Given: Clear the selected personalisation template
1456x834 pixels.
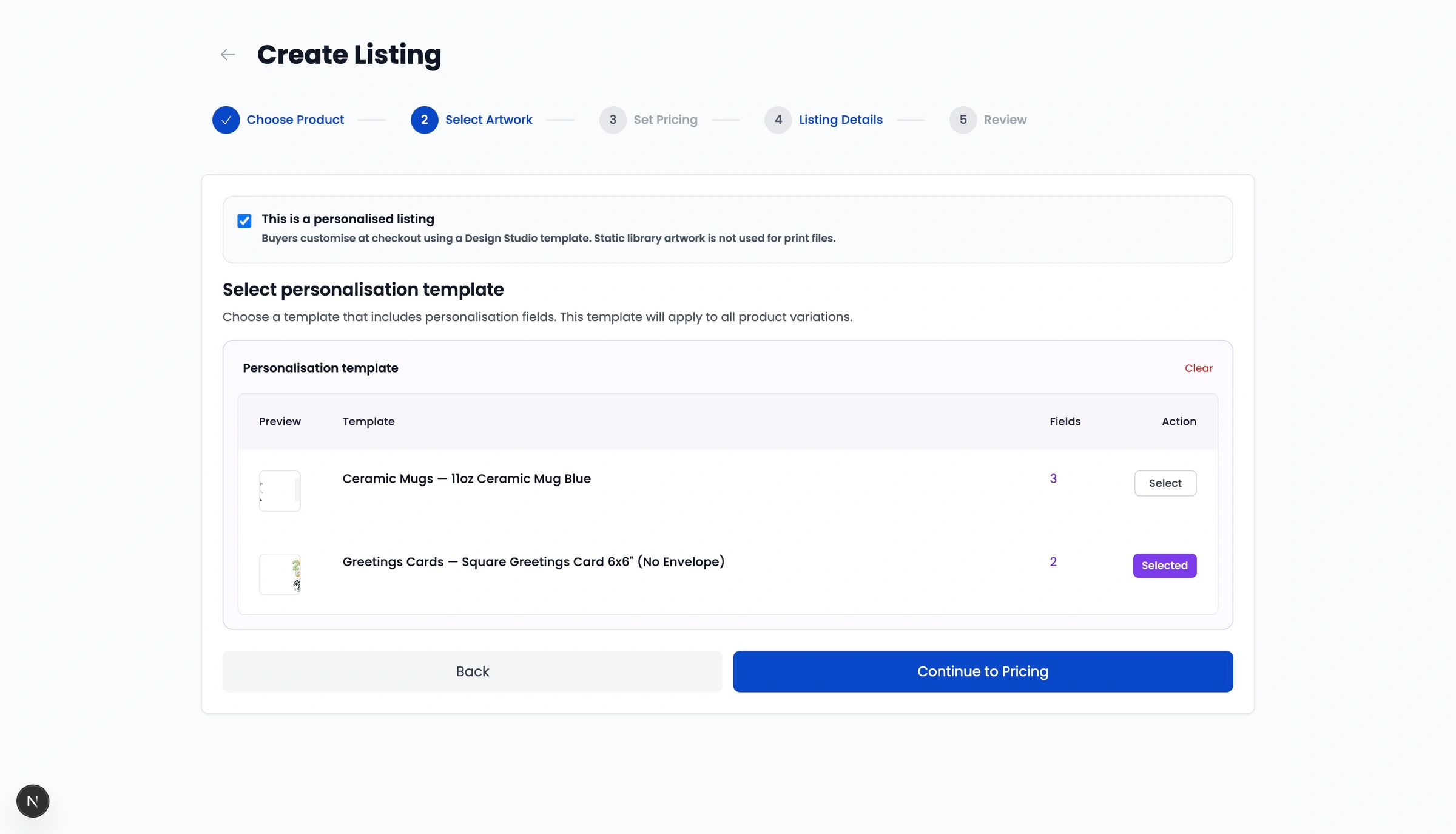Looking at the screenshot, I should click(x=1198, y=368).
